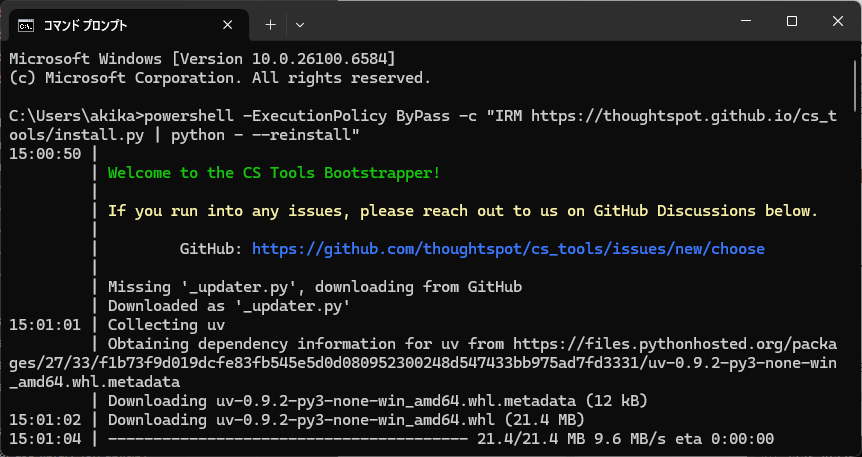Click the Microsoft Windows version line
The width and height of the screenshot is (862, 457).
[202, 58]
